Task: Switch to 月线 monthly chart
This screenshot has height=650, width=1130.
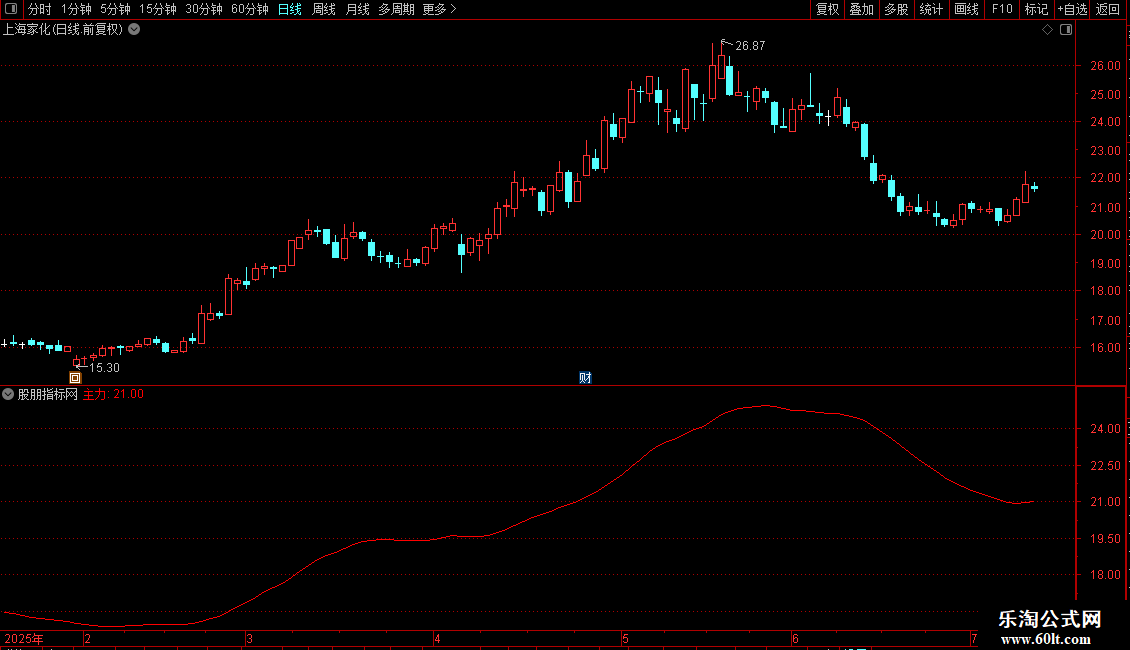Action: pos(357,9)
